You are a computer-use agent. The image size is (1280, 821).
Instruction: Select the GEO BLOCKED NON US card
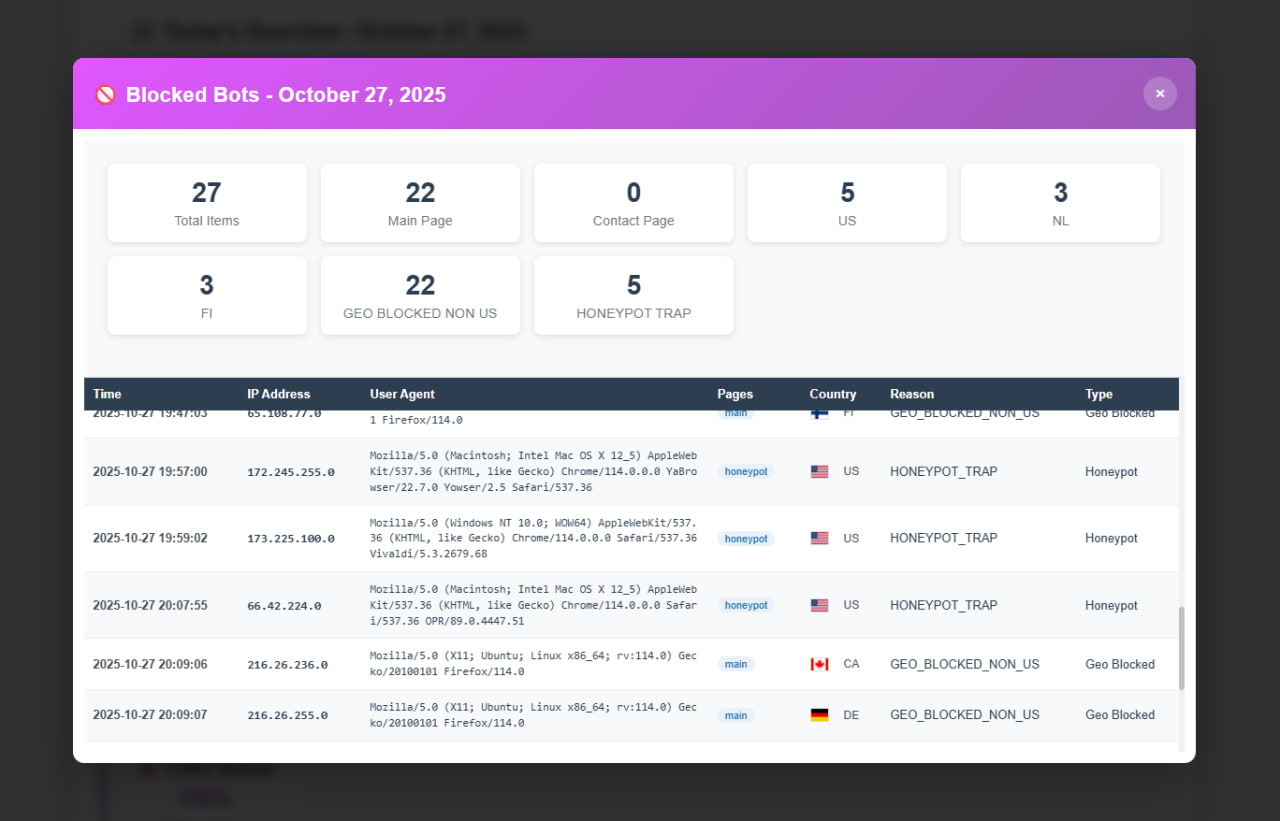(420, 295)
